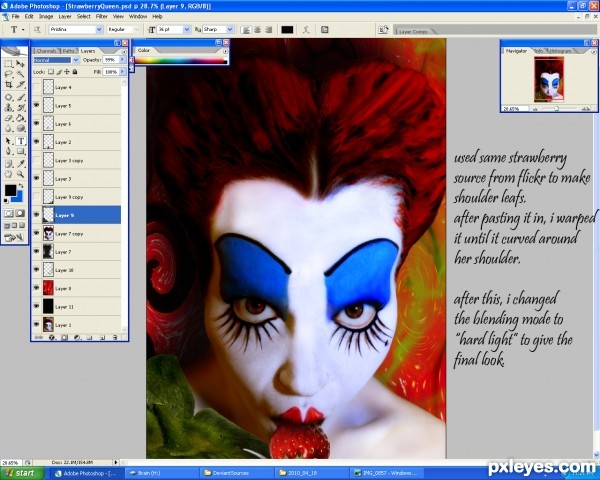Select the Eraser tool

click(x=8, y=118)
